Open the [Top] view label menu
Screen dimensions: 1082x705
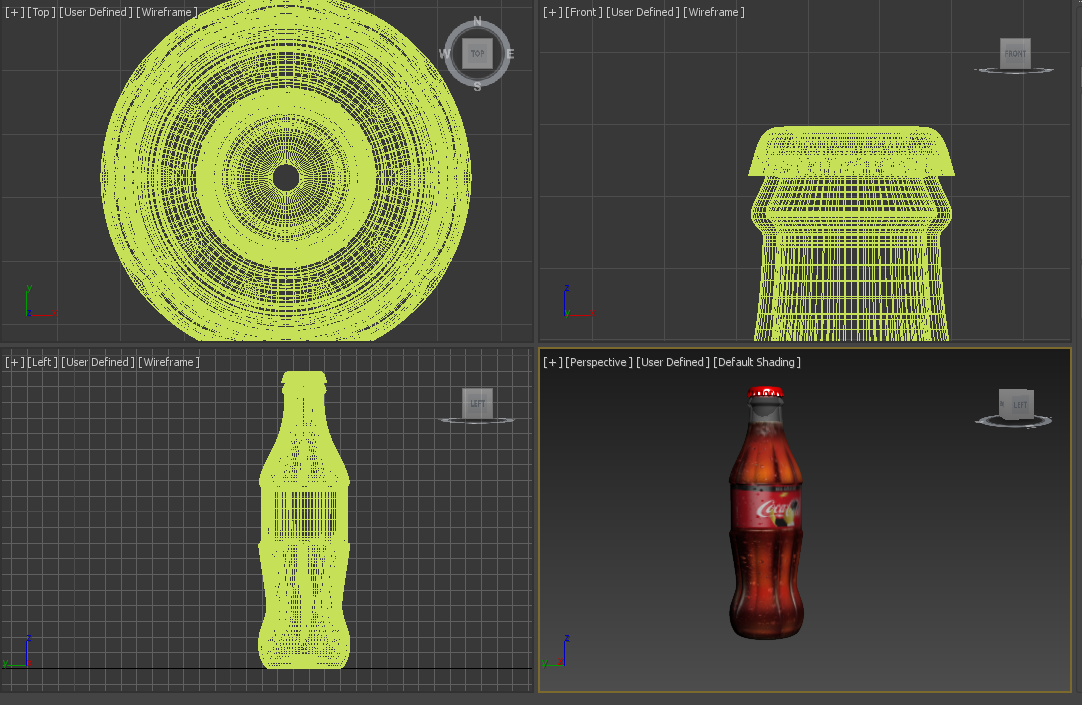(41, 12)
